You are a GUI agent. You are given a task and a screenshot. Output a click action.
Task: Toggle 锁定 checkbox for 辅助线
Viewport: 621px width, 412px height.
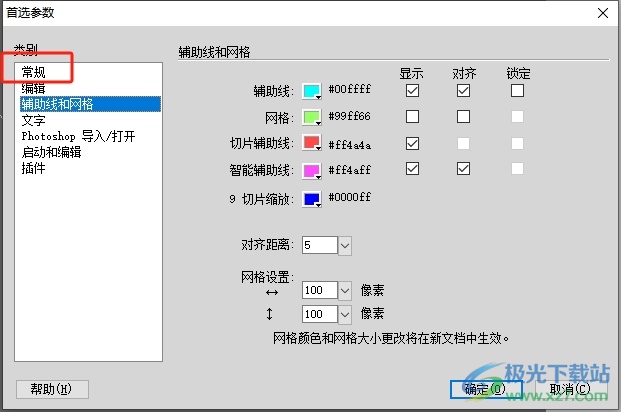[x=517, y=91]
